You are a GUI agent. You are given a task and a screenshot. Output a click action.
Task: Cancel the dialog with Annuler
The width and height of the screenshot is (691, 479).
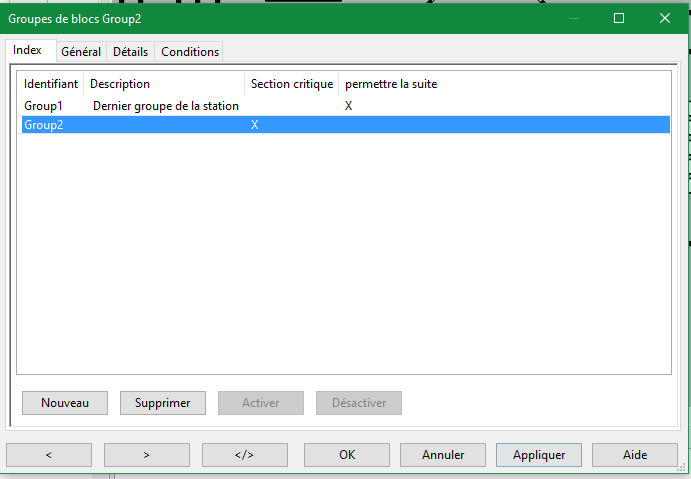(443, 454)
